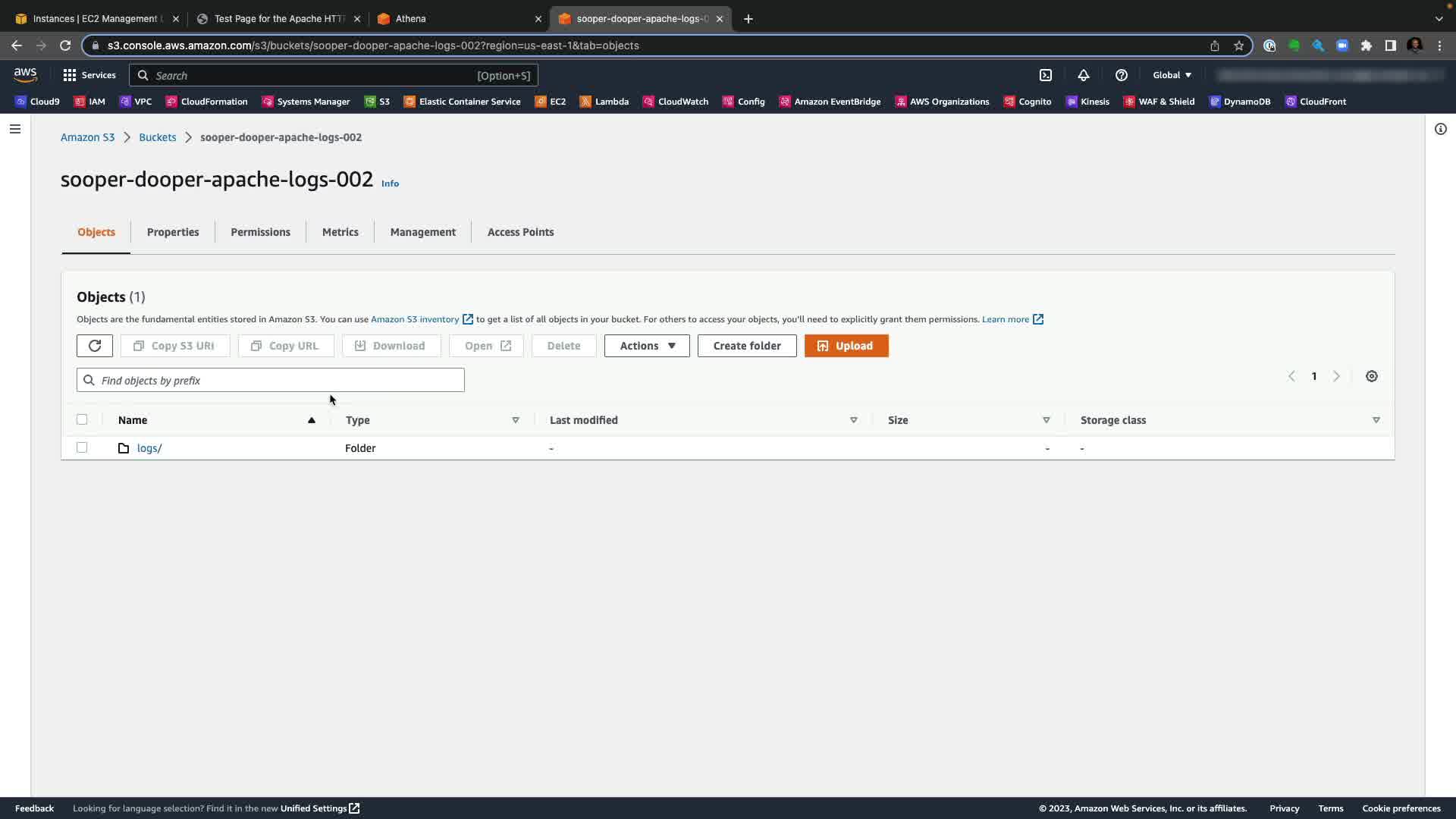The height and width of the screenshot is (819, 1456).
Task: Switch to the Management tab
Action: coord(422,232)
